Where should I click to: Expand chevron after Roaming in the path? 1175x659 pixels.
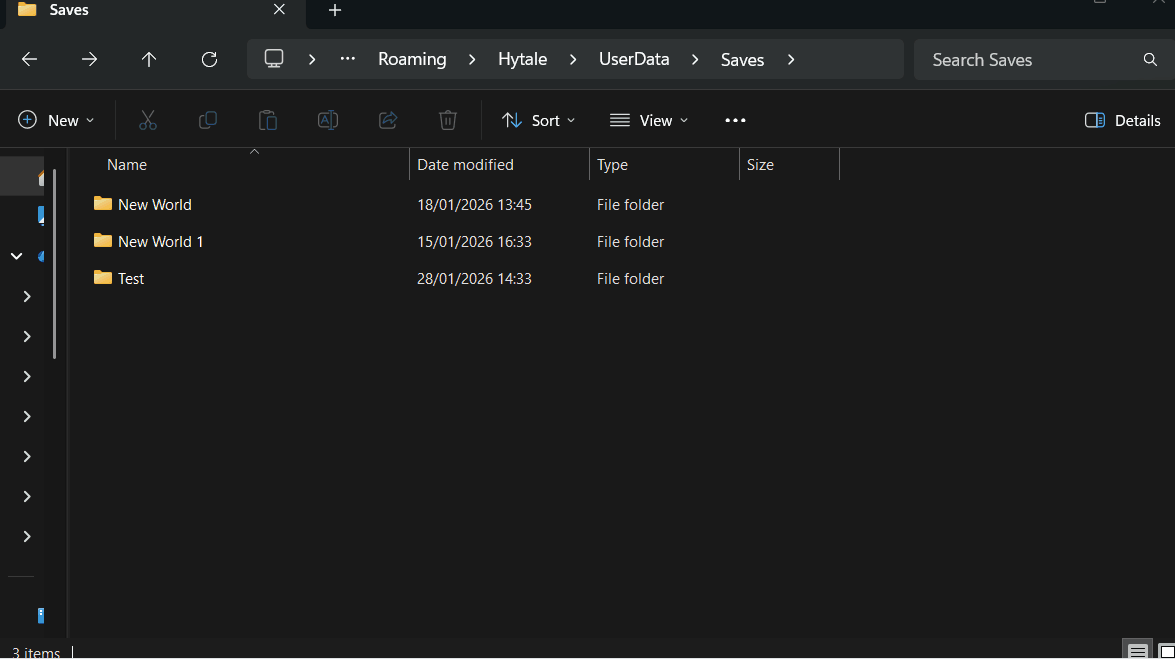(x=472, y=59)
